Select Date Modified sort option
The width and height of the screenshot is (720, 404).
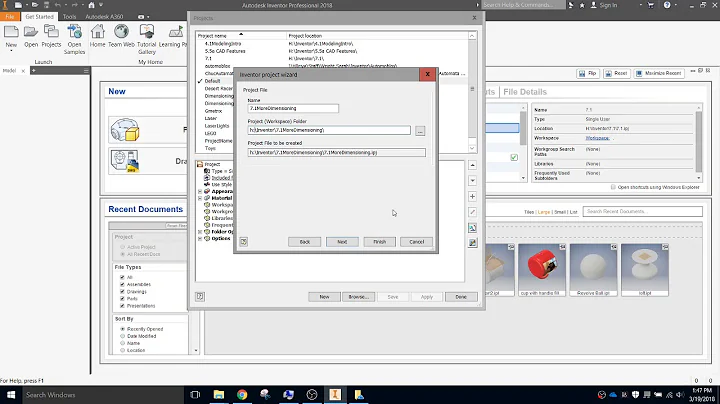point(123,336)
